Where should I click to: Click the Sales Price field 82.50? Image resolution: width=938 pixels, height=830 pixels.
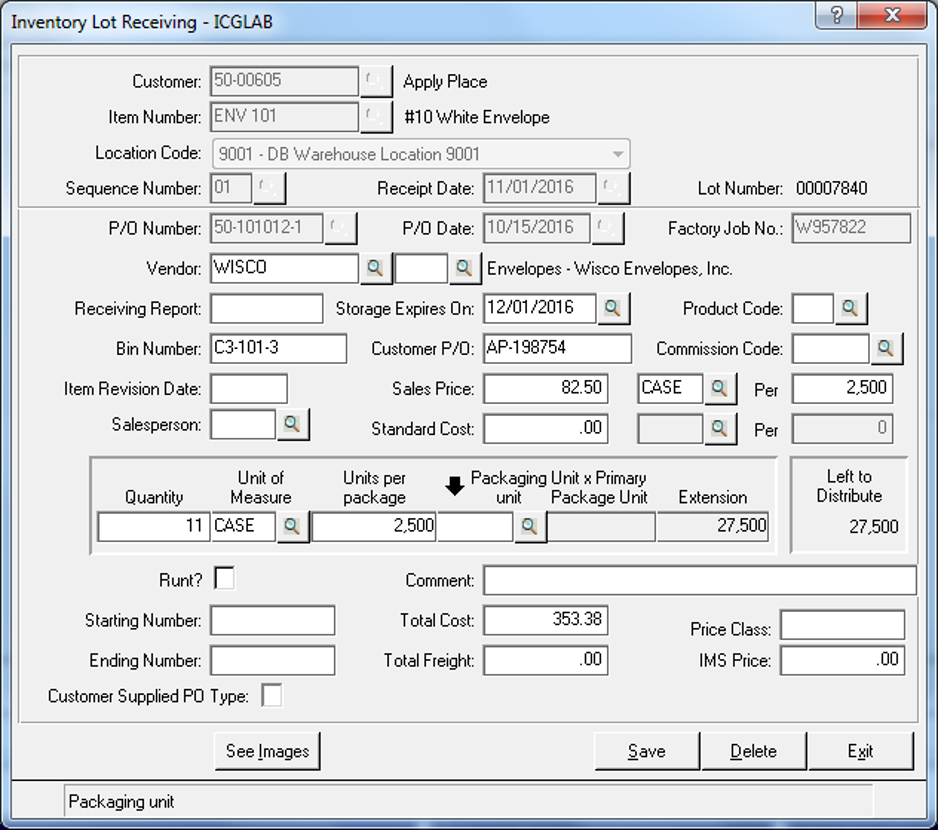pos(546,388)
